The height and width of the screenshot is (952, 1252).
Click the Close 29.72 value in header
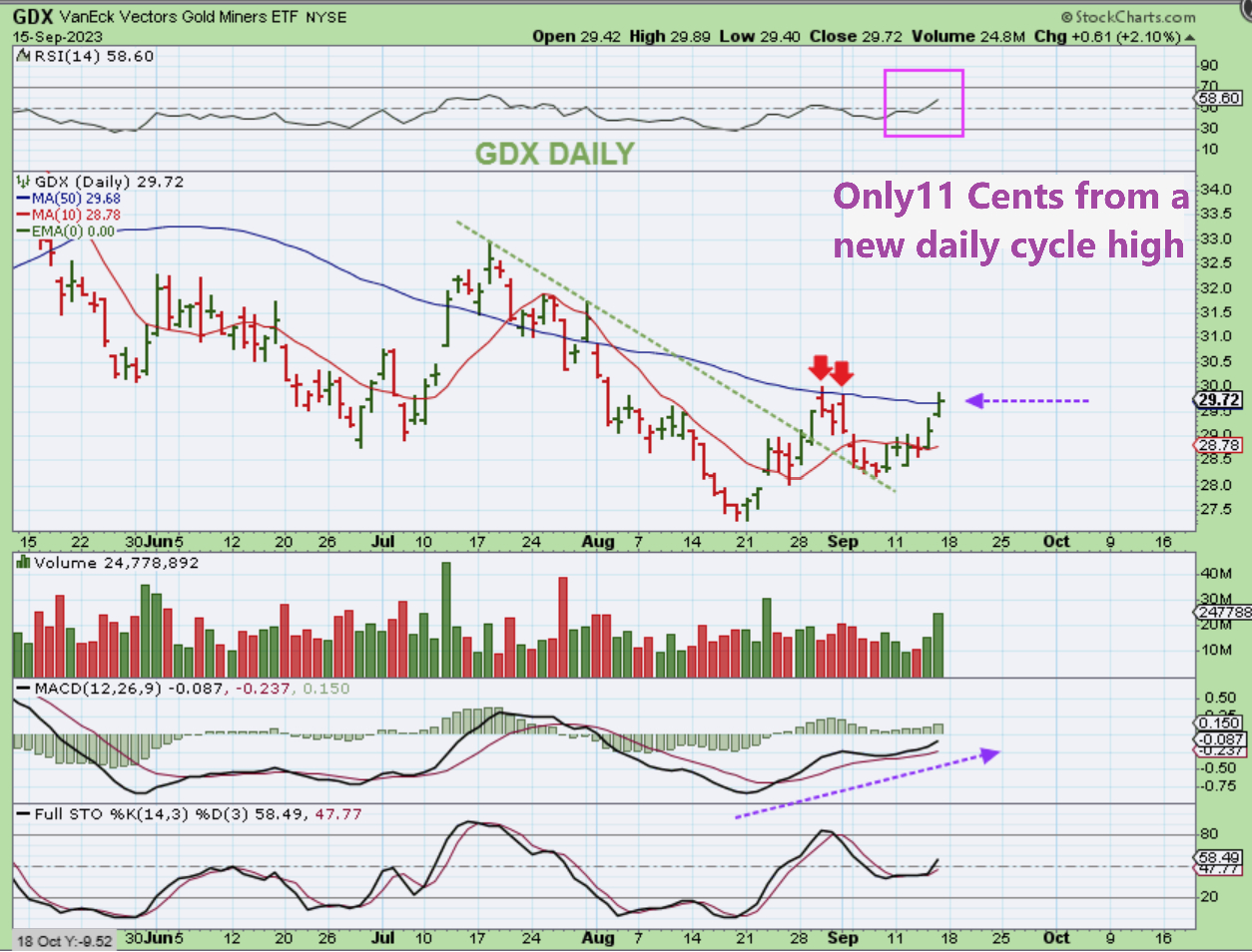856,36
